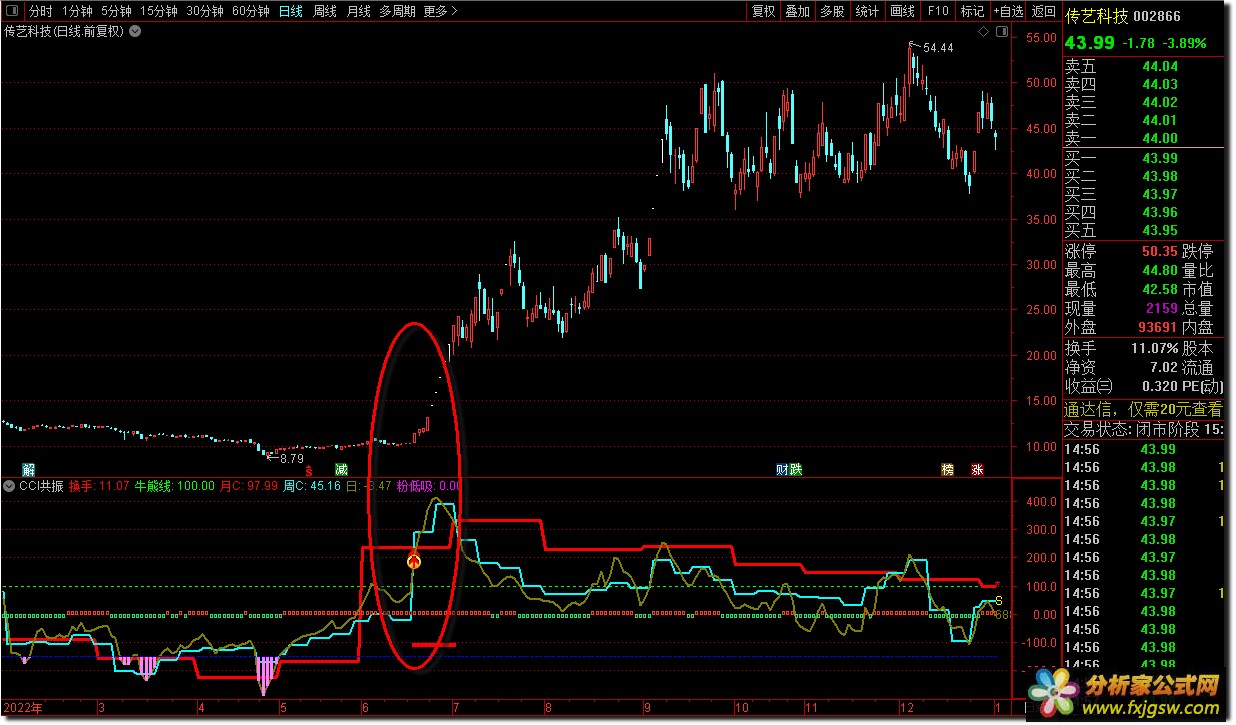
Task: Click the 叠加 overlay button
Action: point(798,11)
